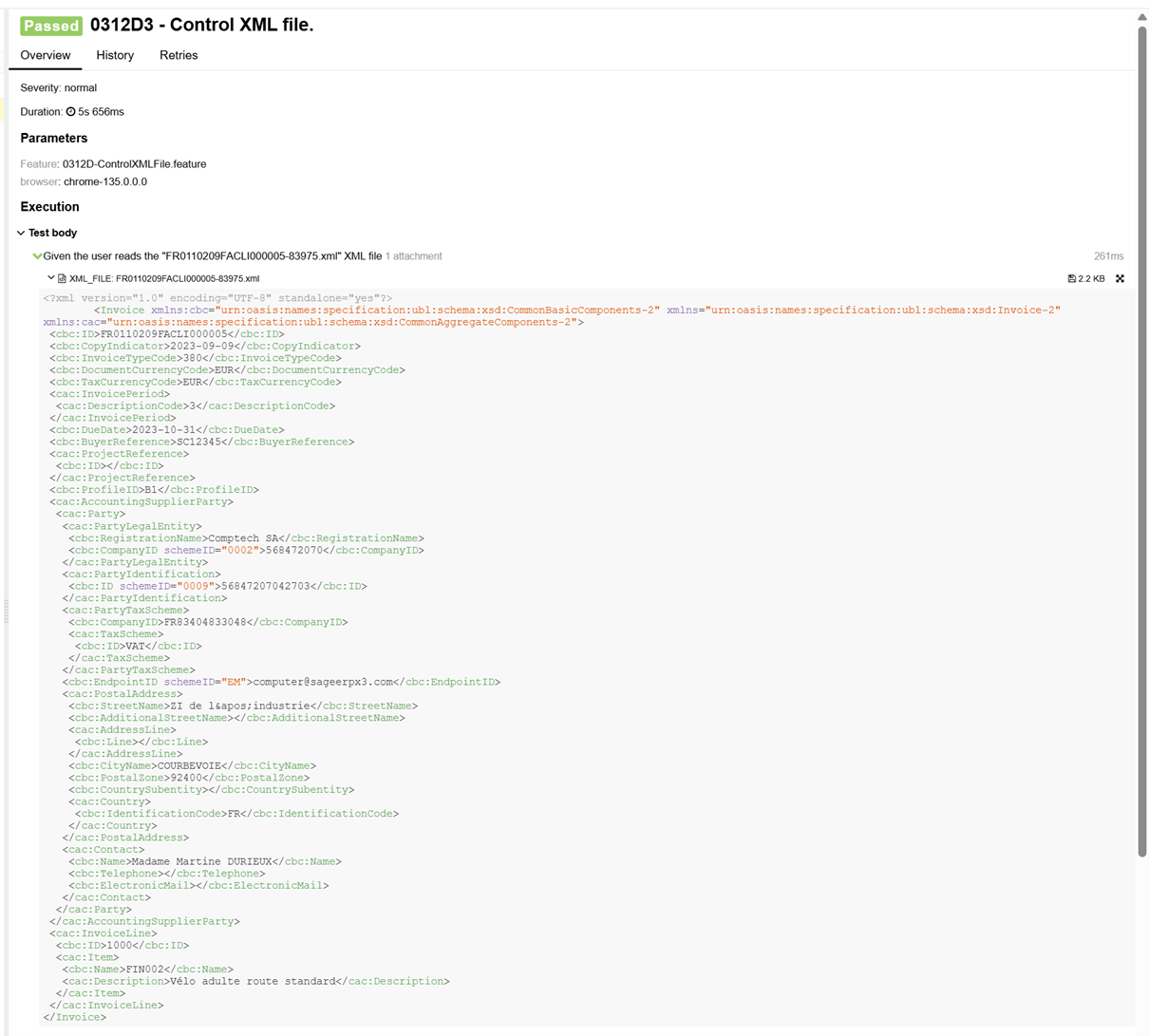The width and height of the screenshot is (1149, 1036).
Task: Click the left pane resize handle
Action: tap(6, 612)
